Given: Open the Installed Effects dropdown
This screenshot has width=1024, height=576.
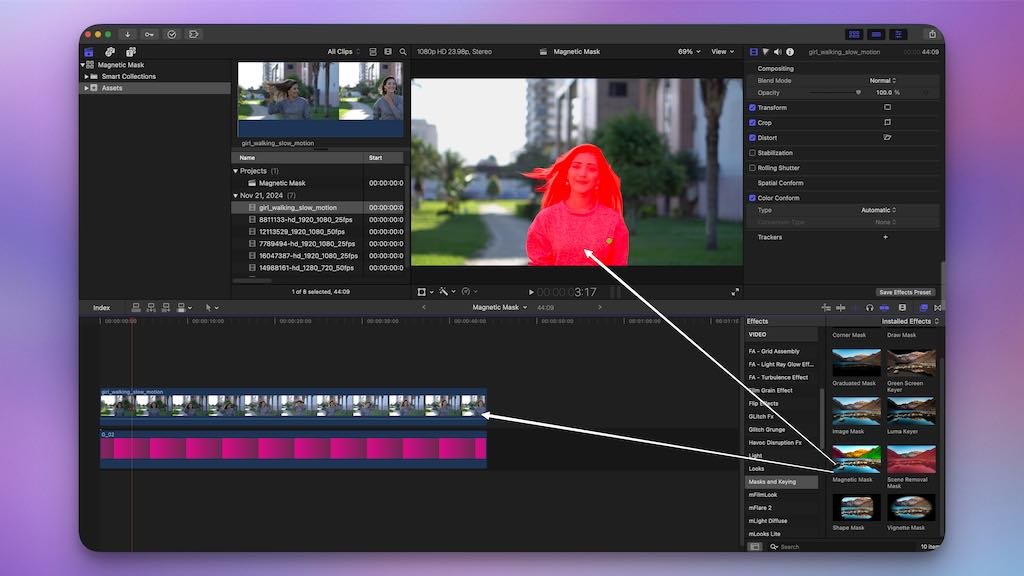Looking at the screenshot, I should click(x=910, y=321).
